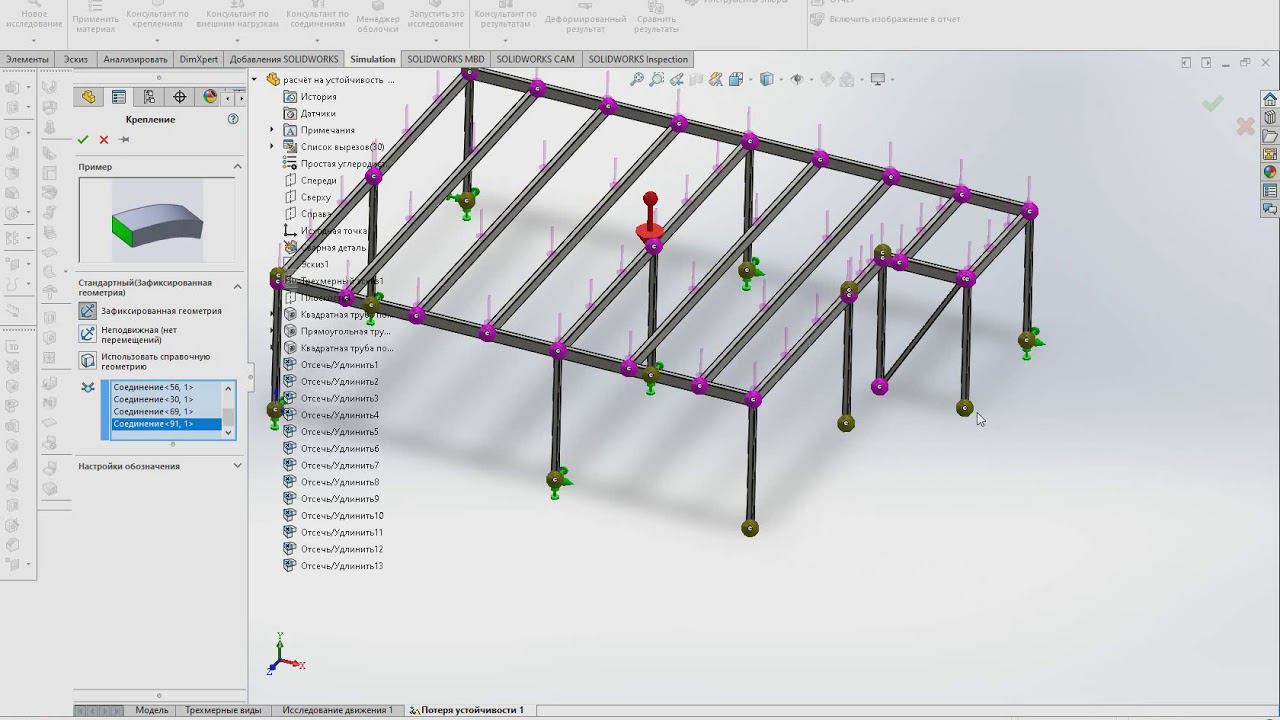Click the red load symbol on the center post
Viewport: 1280px width, 720px height.
click(650, 217)
